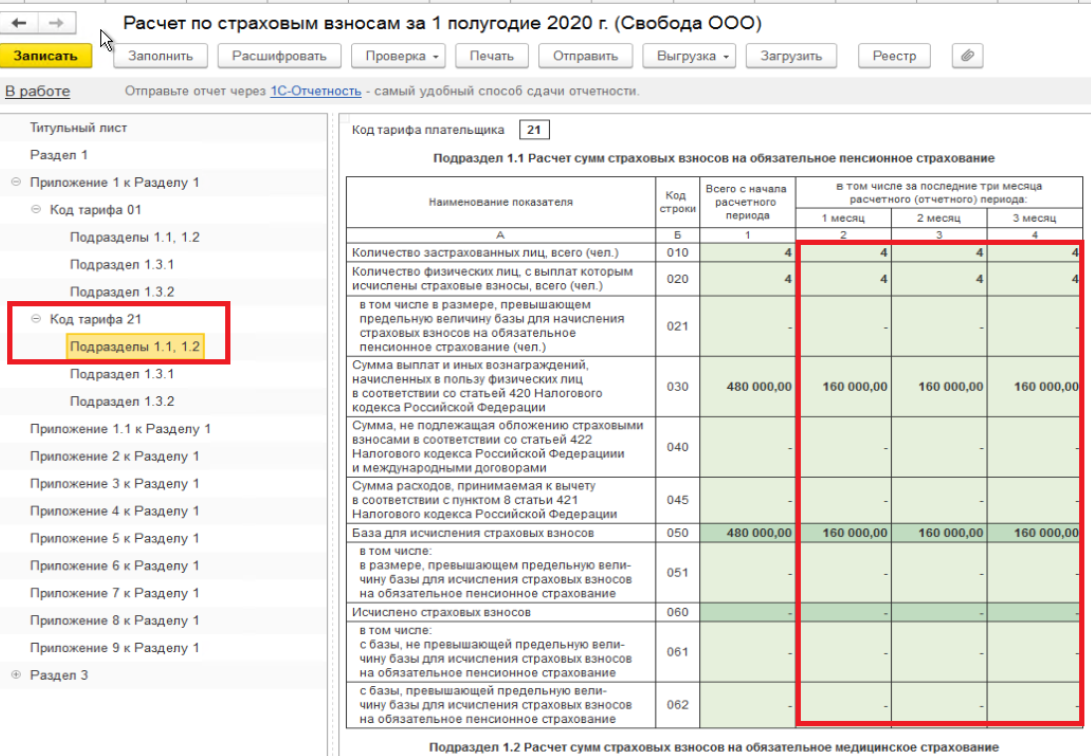
Task: Open the В работе status link
Action: (x=38, y=91)
